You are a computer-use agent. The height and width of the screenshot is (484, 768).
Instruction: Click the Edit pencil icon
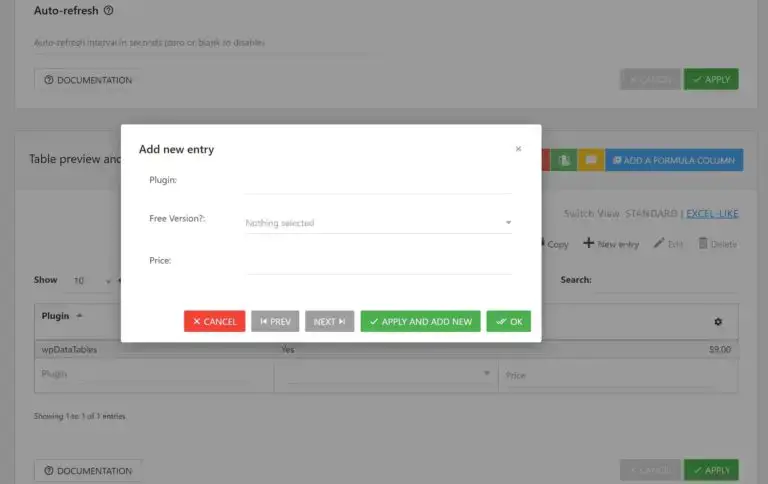click(659, 243)
